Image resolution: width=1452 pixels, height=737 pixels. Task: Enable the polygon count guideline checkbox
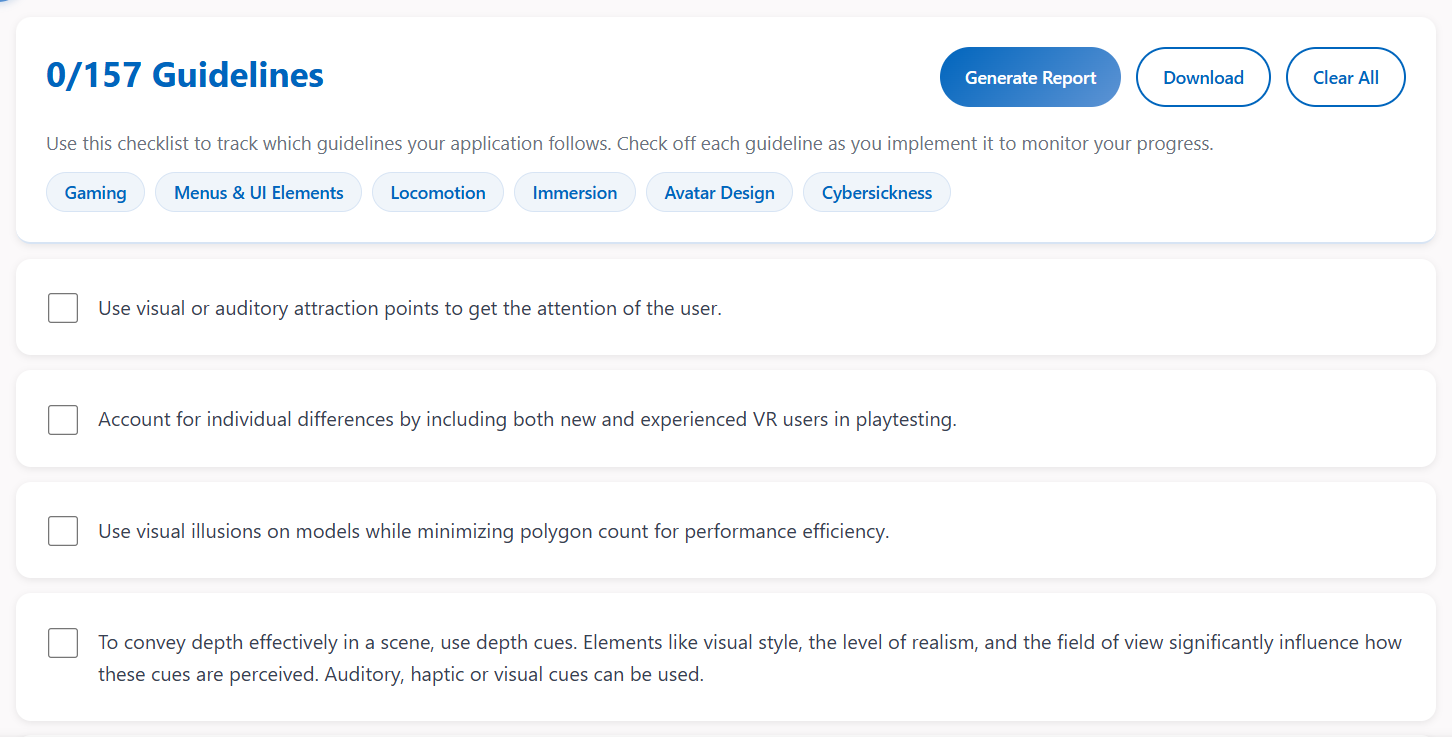(x=63, y=531)
